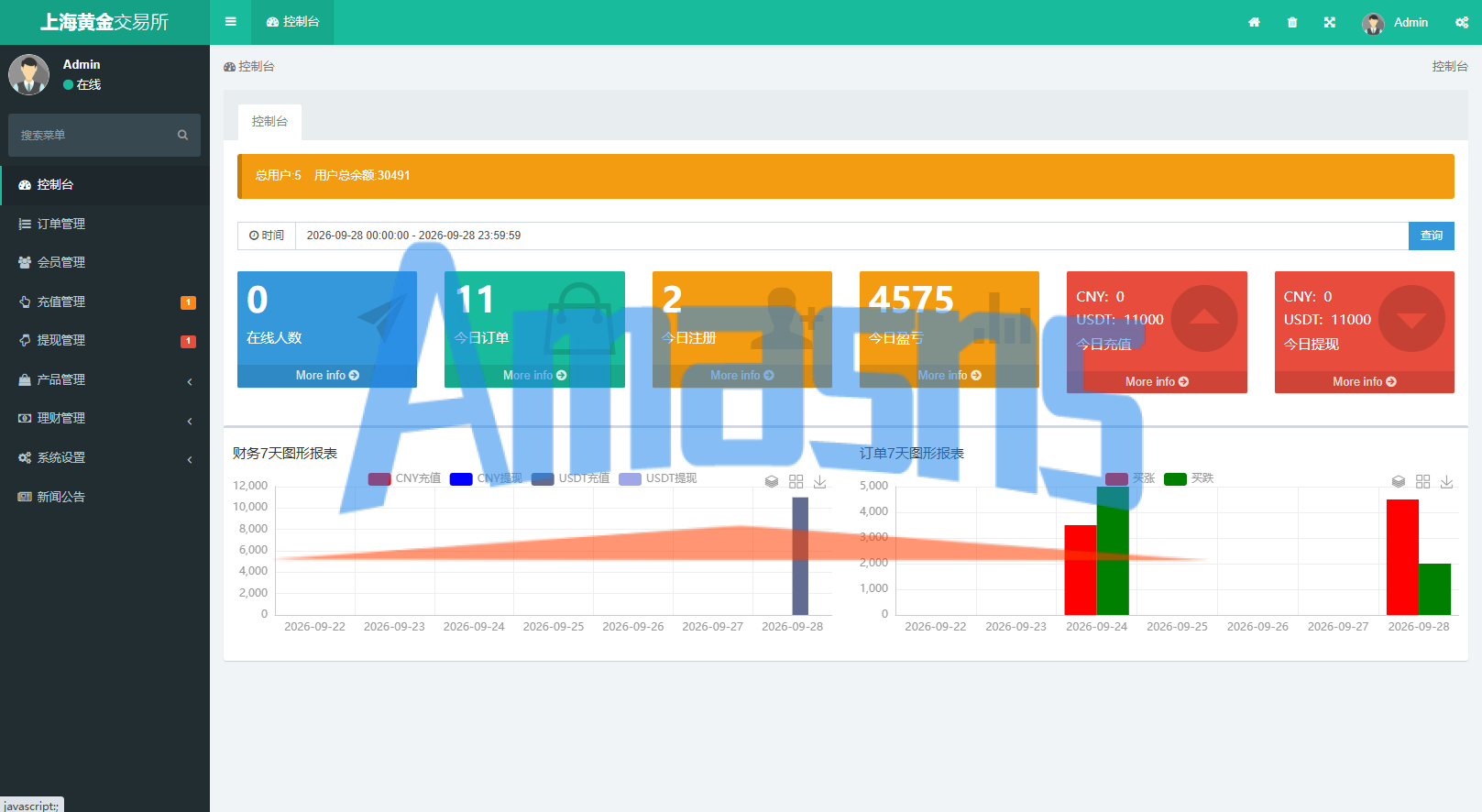Viewport: 1482px width, 812px height.
Task: Expand the 理财管理 sidebar submenu
Action: [x=104, y=418]
